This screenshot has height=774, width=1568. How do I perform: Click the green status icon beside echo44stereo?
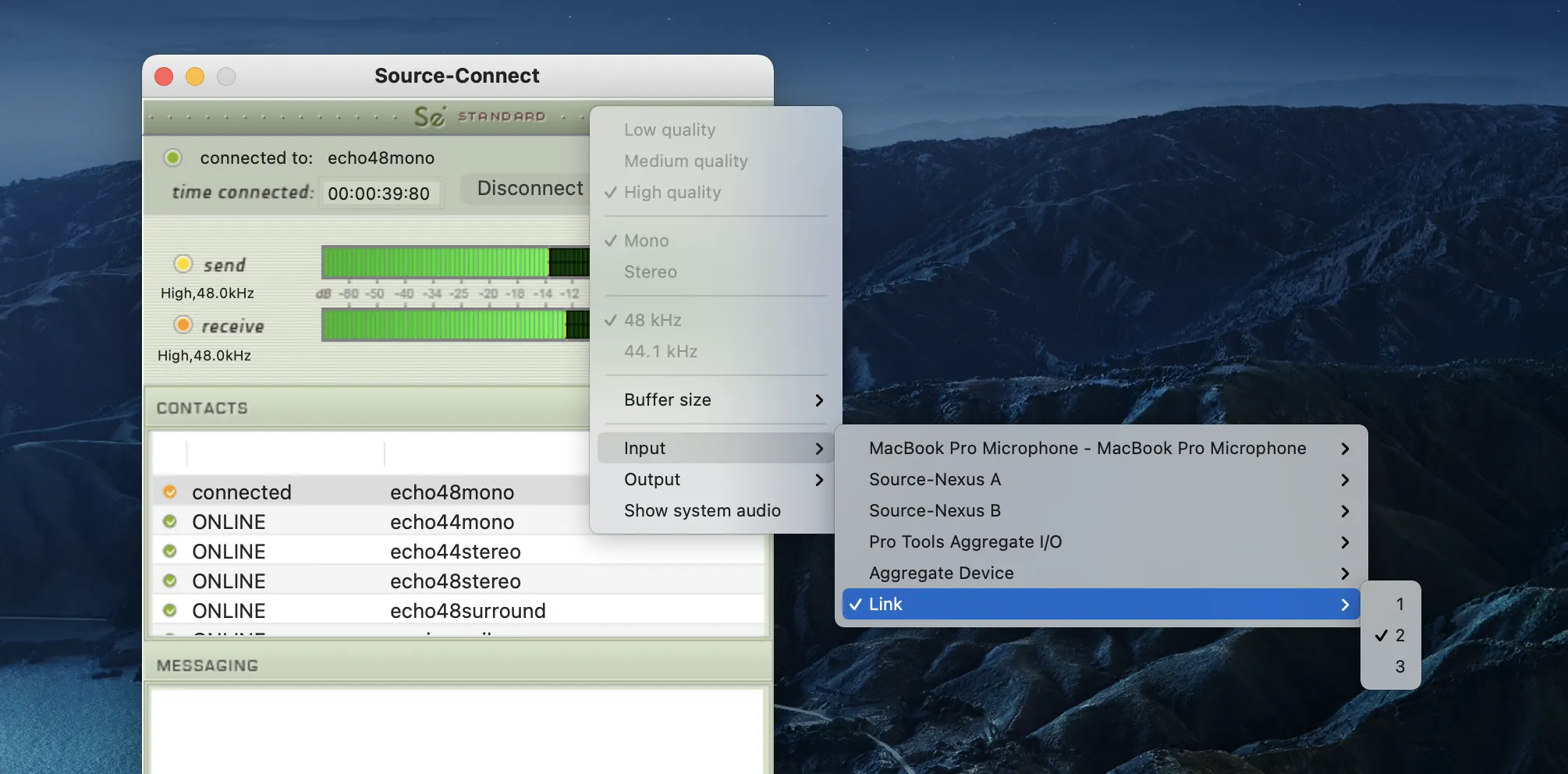click(x=170, y=552)
